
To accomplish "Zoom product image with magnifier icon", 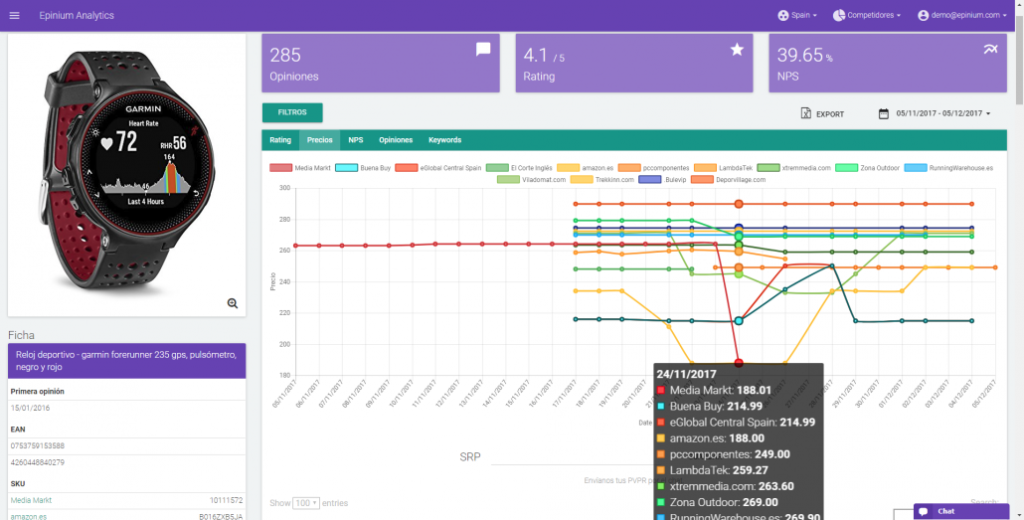I will (232, 303).
